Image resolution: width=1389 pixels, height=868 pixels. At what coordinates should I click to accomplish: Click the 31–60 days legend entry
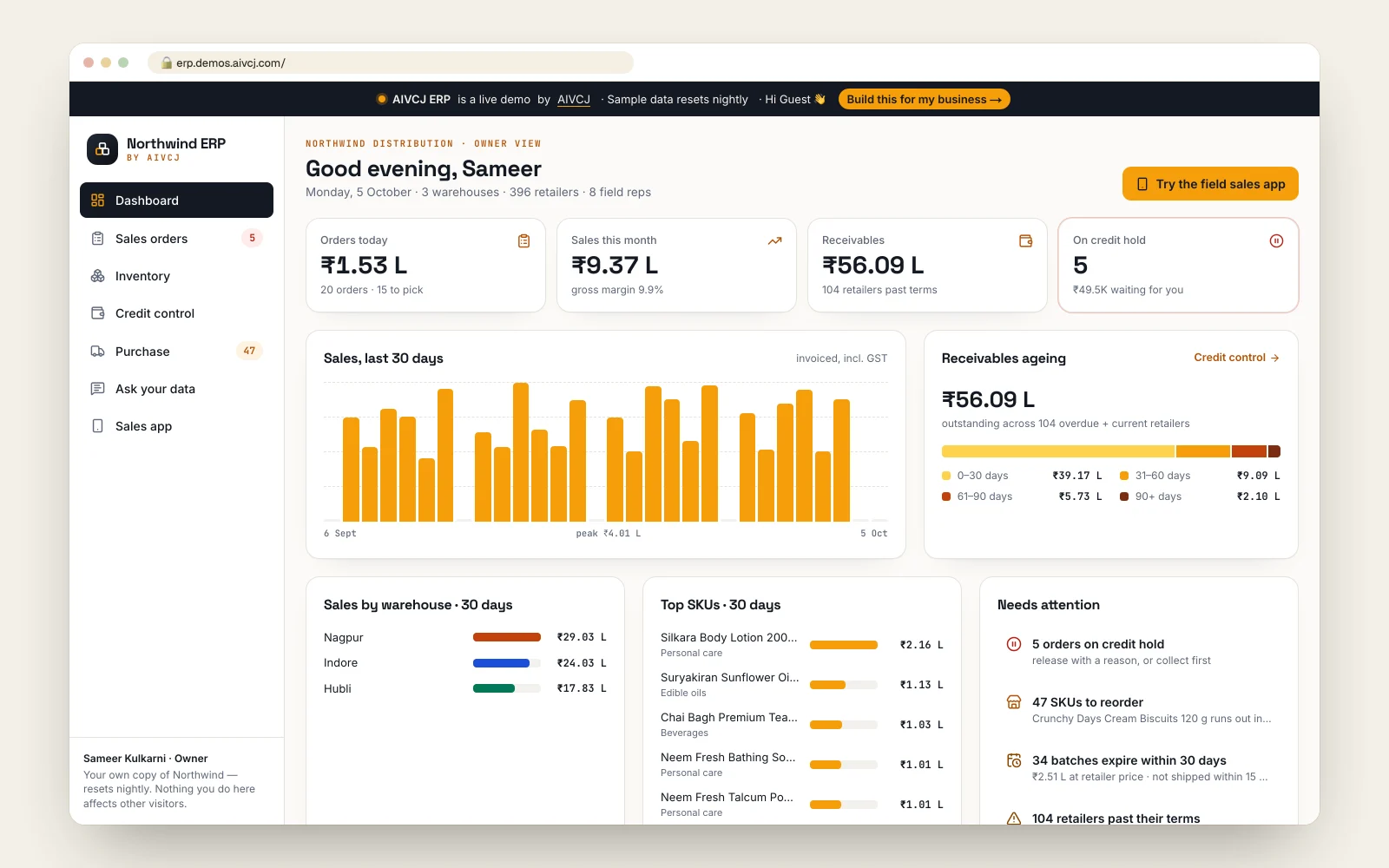1200,476
